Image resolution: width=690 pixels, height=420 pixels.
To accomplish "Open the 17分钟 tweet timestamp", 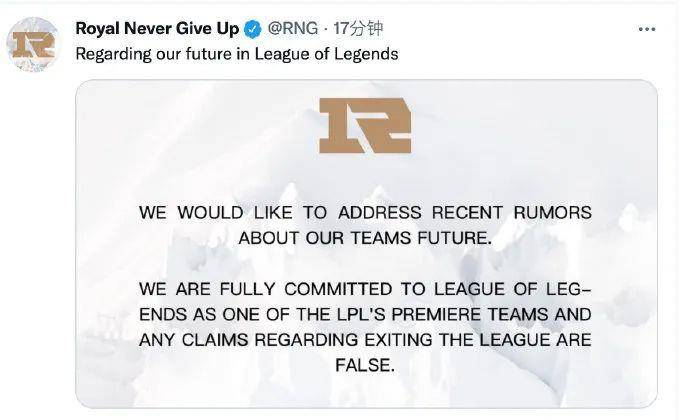I will (x=358, y=29).
